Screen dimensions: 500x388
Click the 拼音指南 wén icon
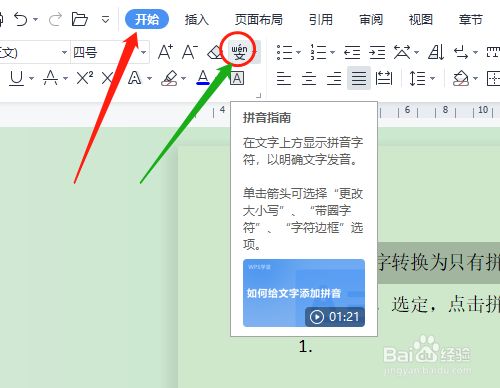click(x=239, y=52)
